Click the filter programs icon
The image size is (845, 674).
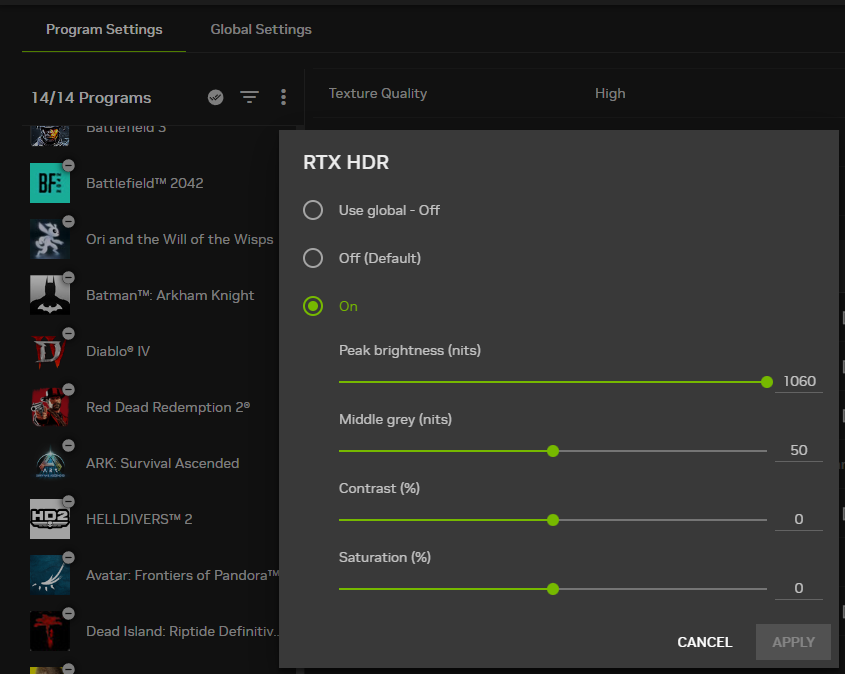[249, 97]
